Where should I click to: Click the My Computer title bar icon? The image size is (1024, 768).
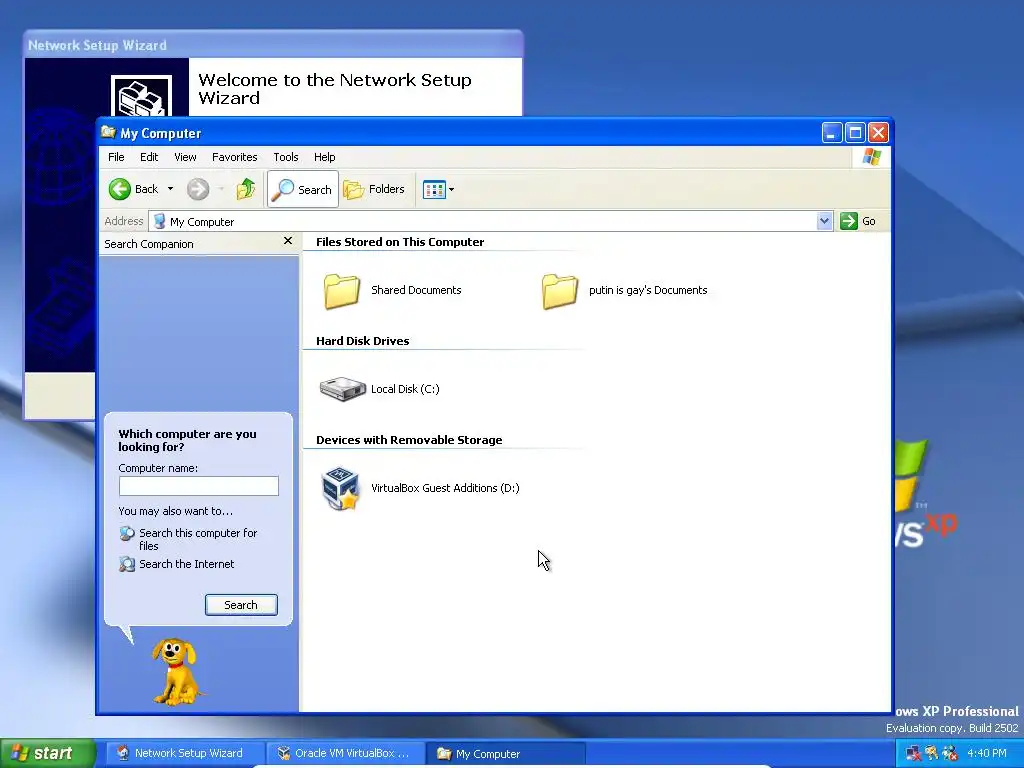pyautogui.click(x=108, y=133)
